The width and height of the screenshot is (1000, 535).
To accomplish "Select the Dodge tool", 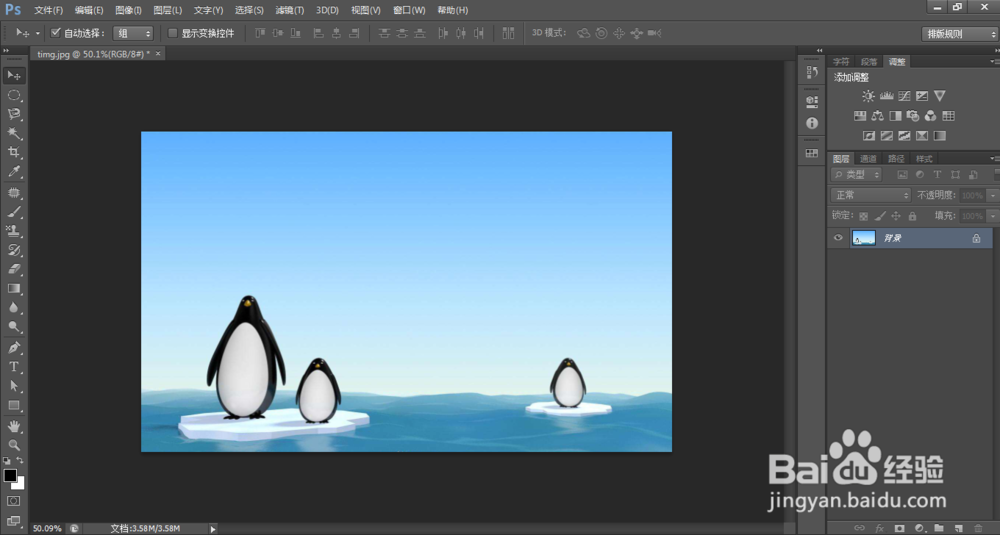I will pyautogui.click(x=13, y=326).
